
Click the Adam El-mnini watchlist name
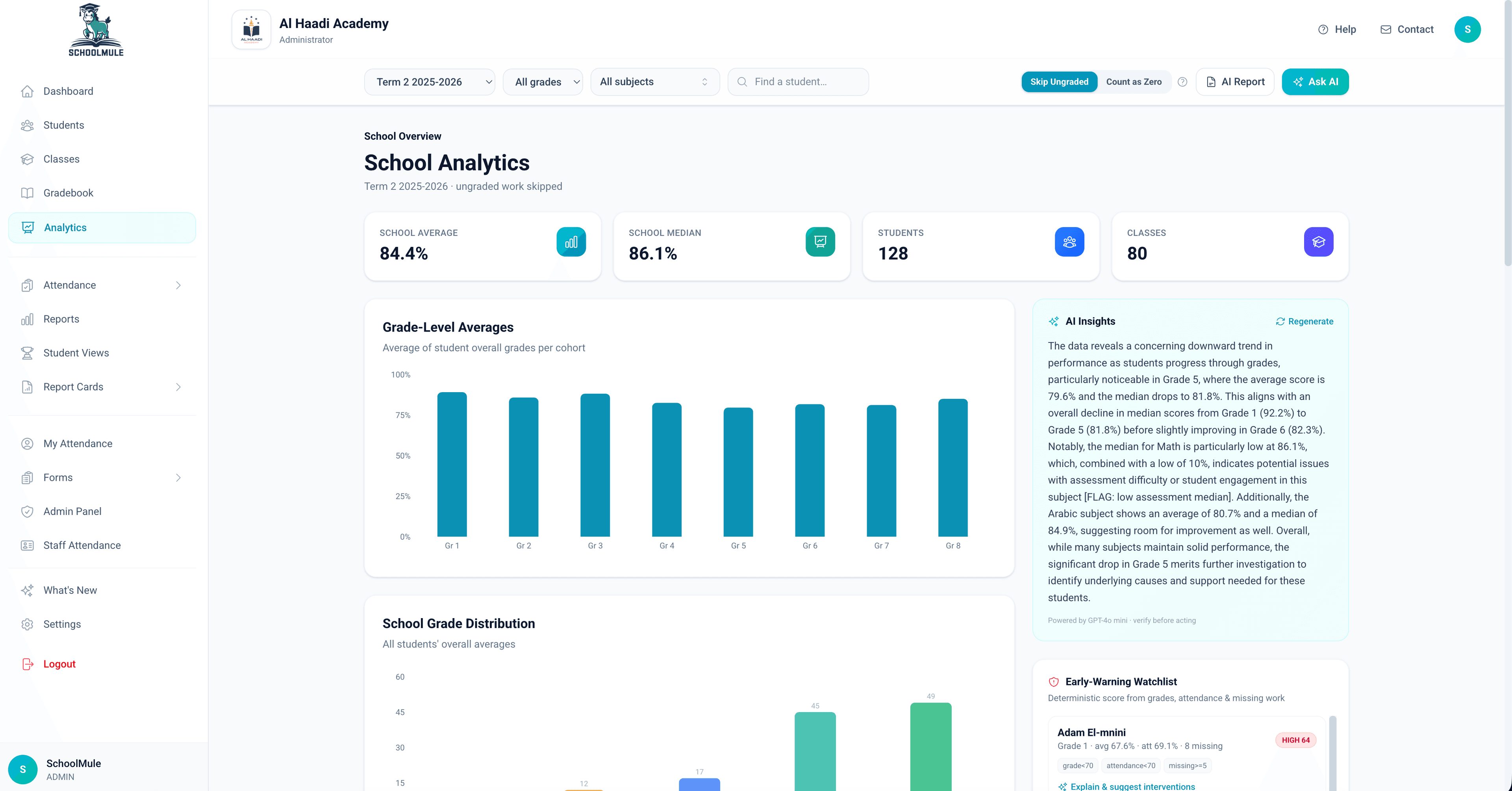(1091, 732)
